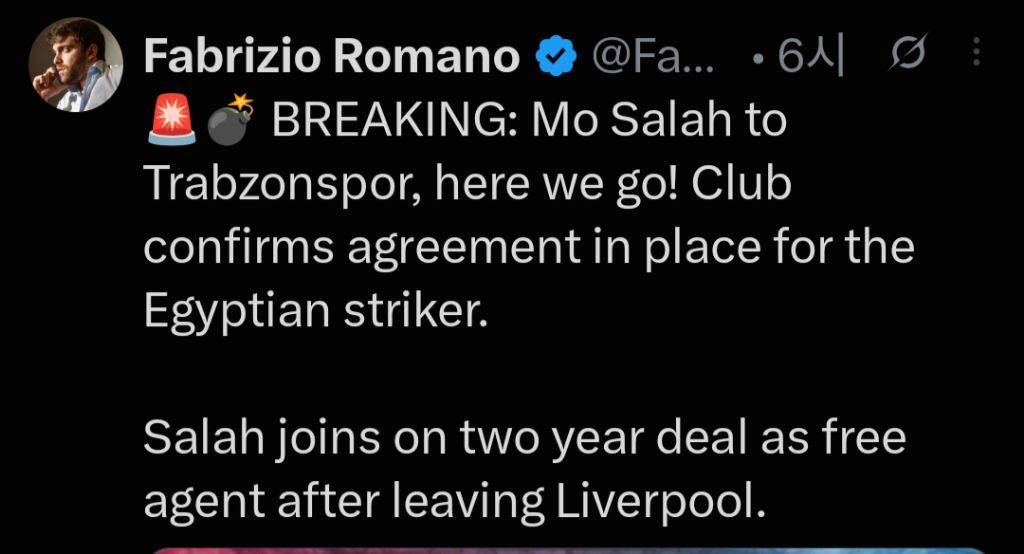Image resolution: width=1024 pixels, height=554 pixels.
Task: Click the red siren emoji
Action: (172, 120)
